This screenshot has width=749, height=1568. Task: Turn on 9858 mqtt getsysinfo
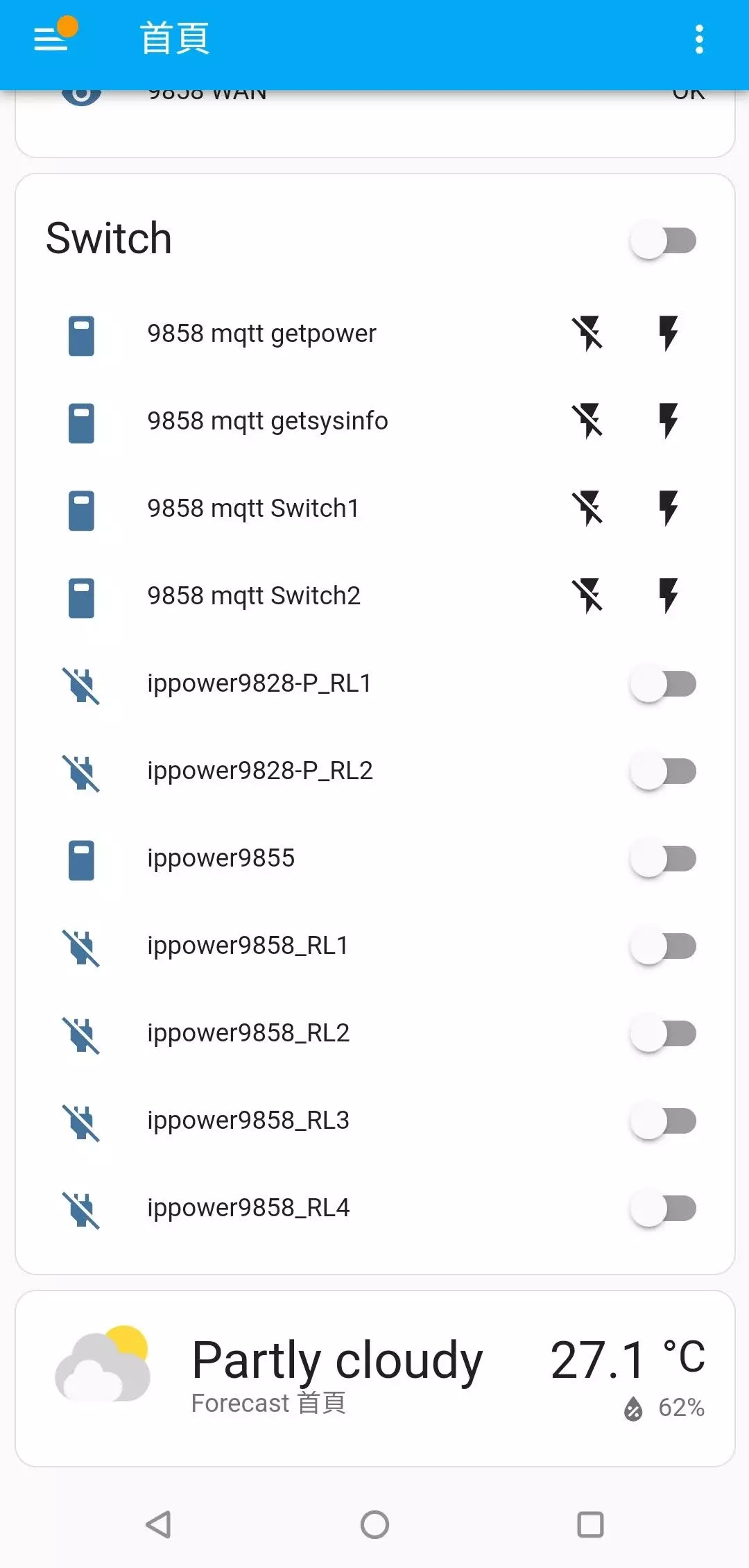pyautogui.click(x=669, y=421)
